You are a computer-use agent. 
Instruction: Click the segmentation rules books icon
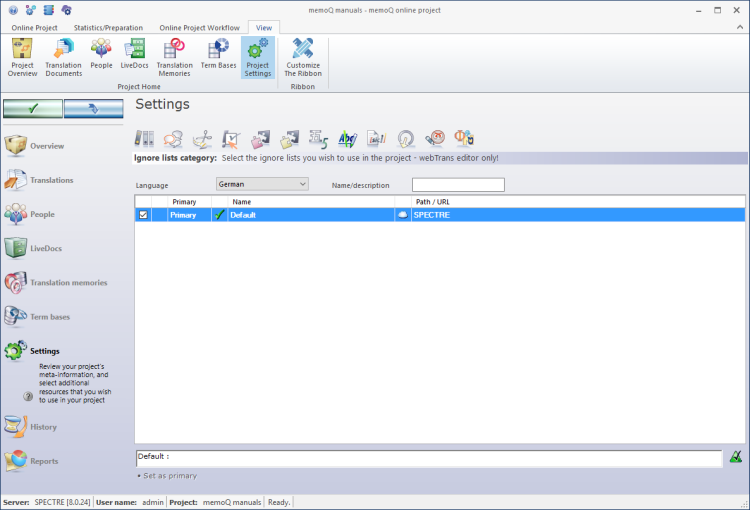pos(145,139)
